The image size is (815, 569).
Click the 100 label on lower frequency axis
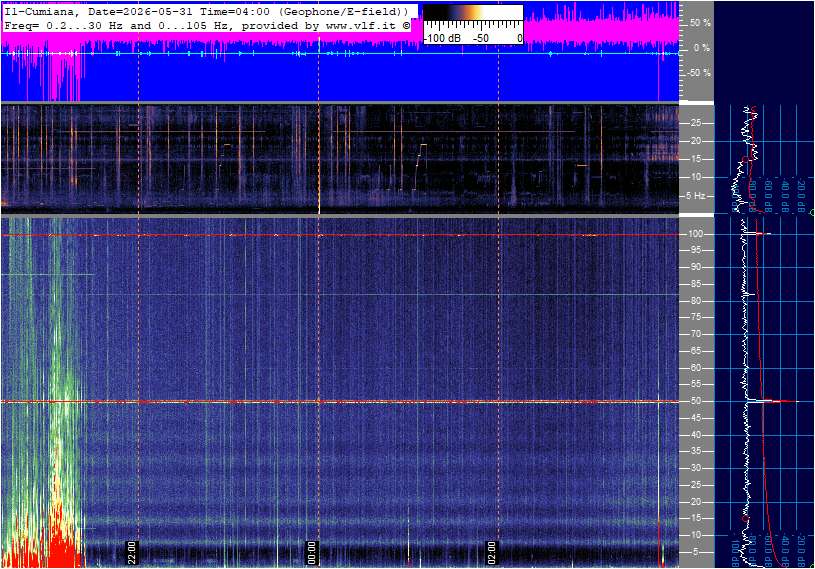(x=696, y=234)
